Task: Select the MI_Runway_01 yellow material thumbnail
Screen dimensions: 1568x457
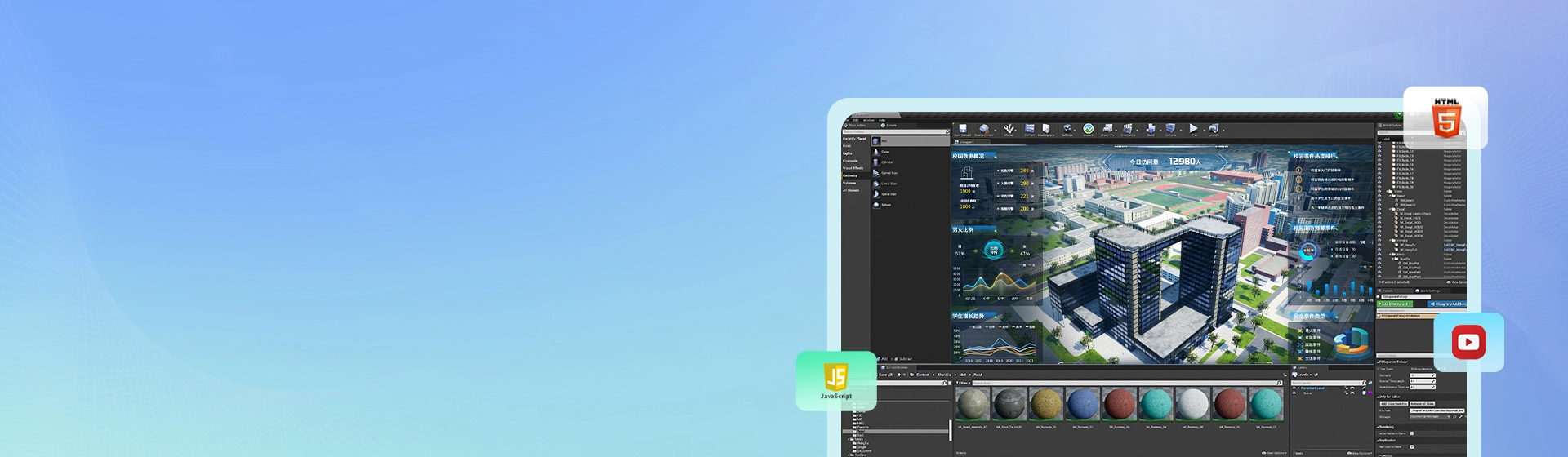Action: [x=1046, y=405]
